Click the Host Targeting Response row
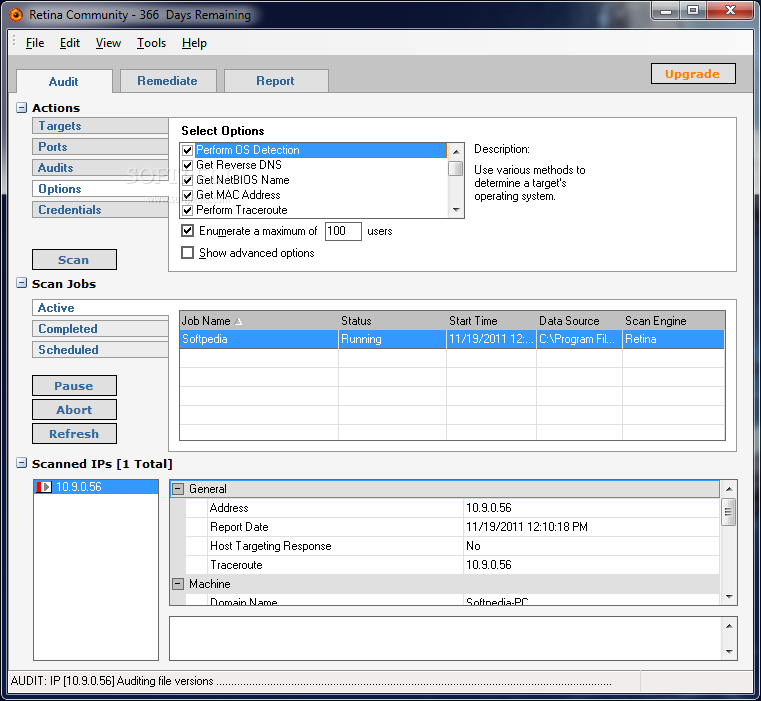The height and width of the screenshot is (701, 761). point(452,546)
